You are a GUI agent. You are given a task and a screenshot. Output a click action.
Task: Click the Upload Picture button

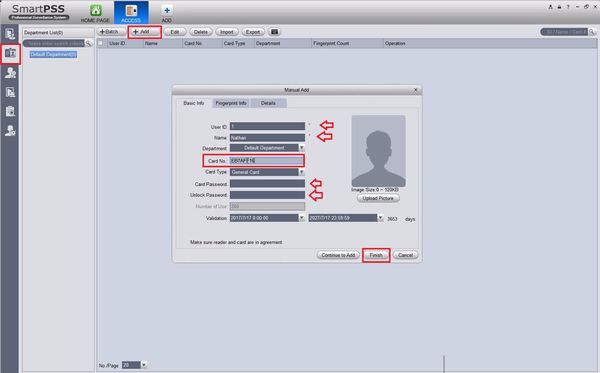point(378,198)
